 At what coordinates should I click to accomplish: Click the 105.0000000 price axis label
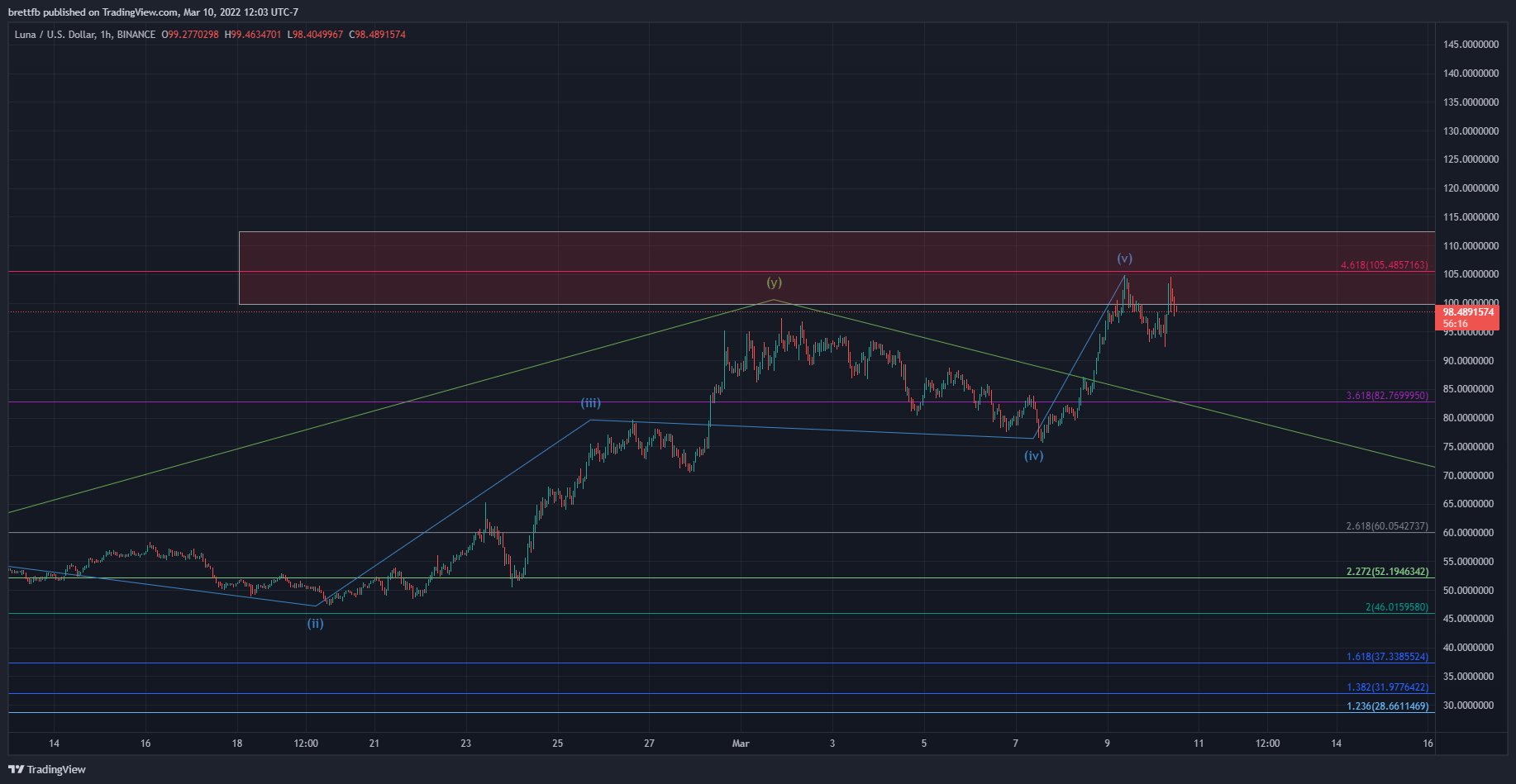1471,274
